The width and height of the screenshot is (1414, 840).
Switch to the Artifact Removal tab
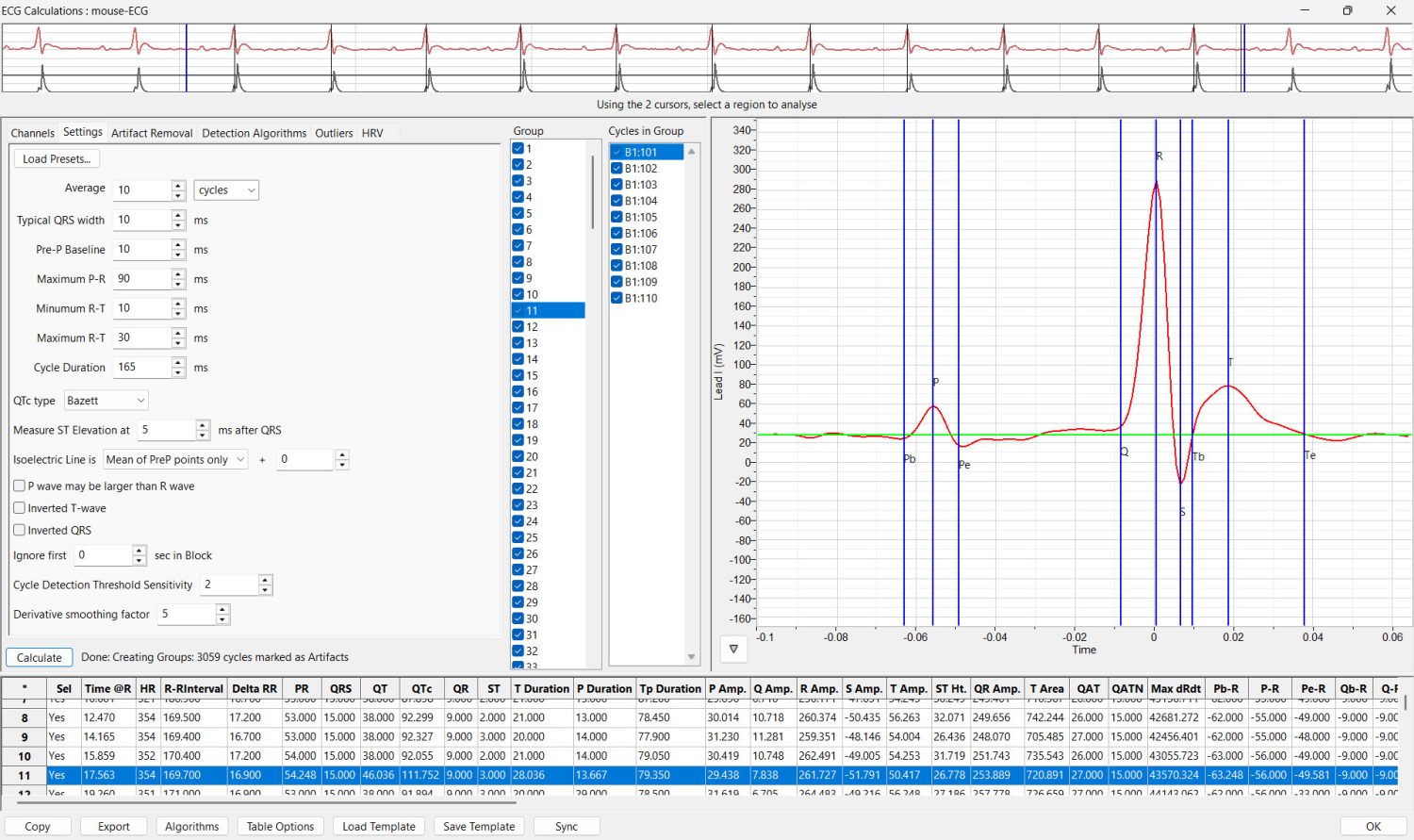point(152,133)
